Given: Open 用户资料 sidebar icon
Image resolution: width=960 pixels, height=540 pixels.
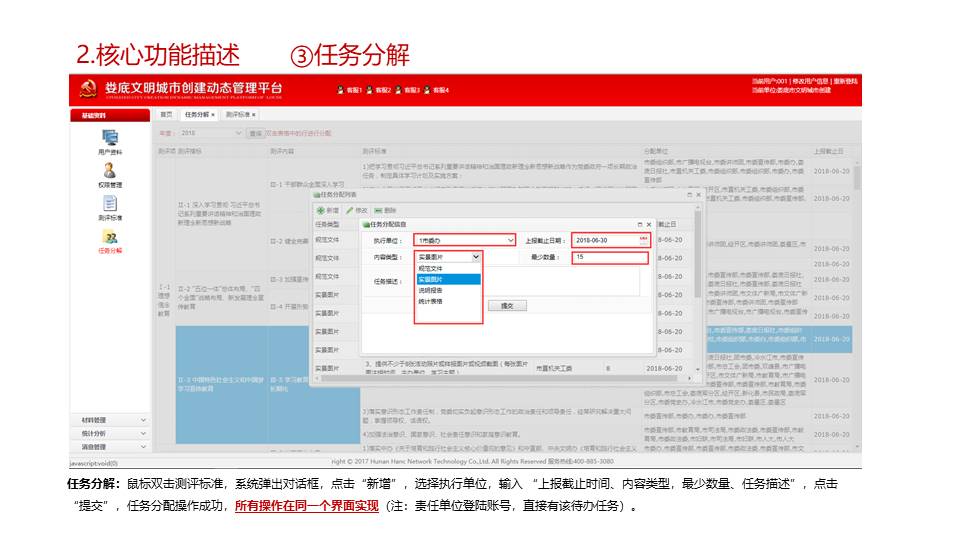Looking at the screenshot, I should 110,138.
